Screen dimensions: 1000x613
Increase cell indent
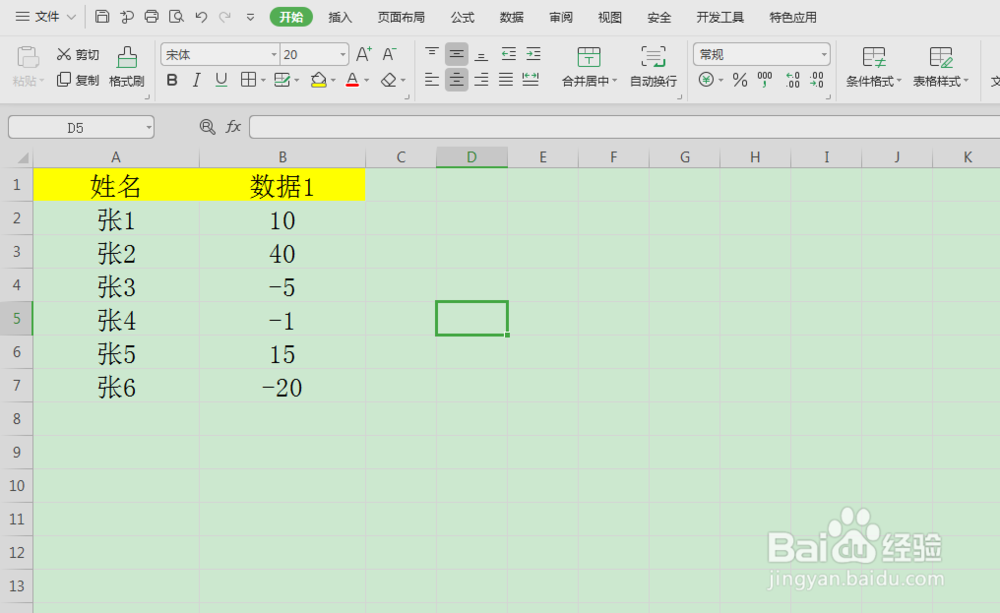tap(533, 54)
